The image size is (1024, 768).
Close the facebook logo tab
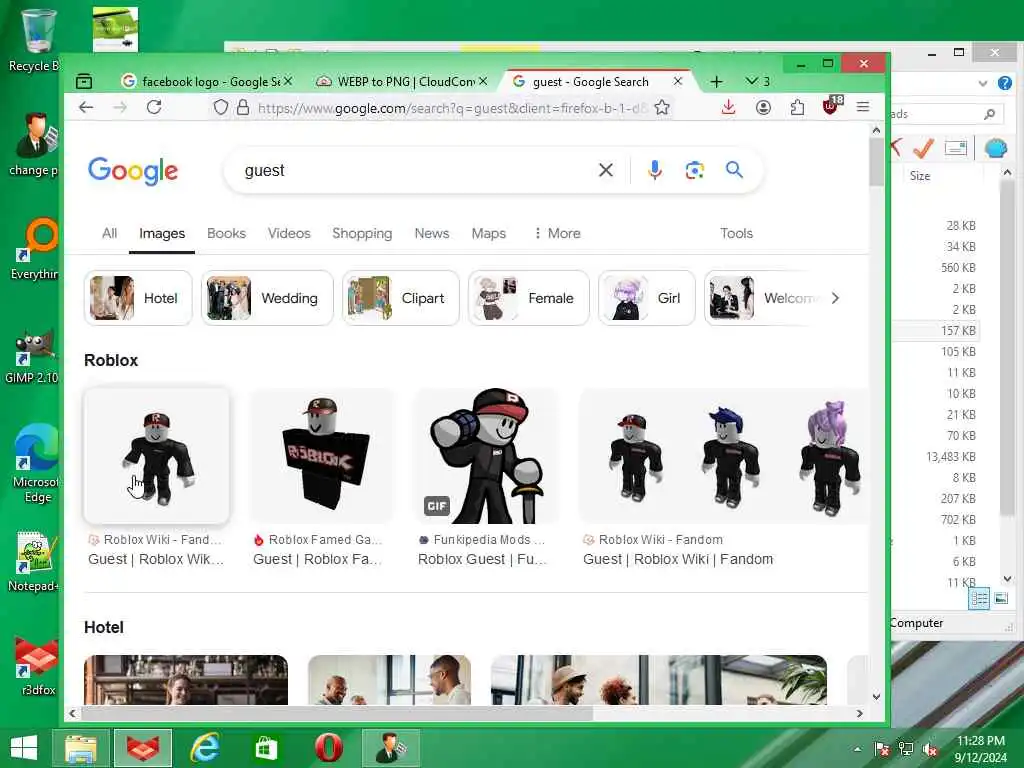(287, 81)
